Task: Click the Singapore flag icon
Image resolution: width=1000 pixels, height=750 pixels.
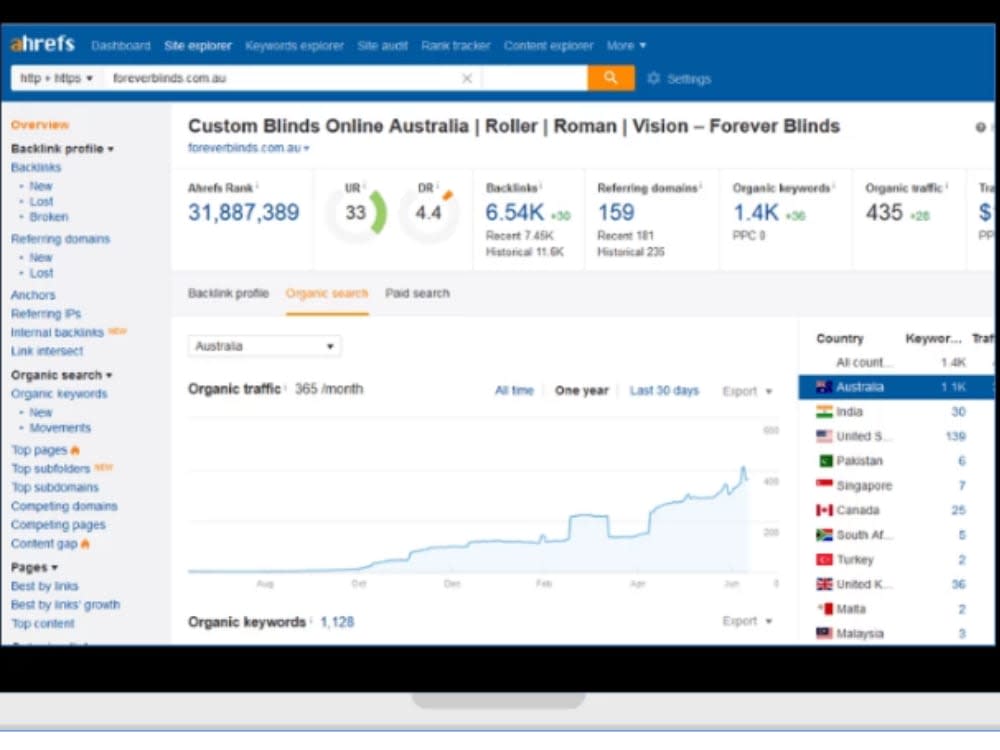Action: (824, 485)
